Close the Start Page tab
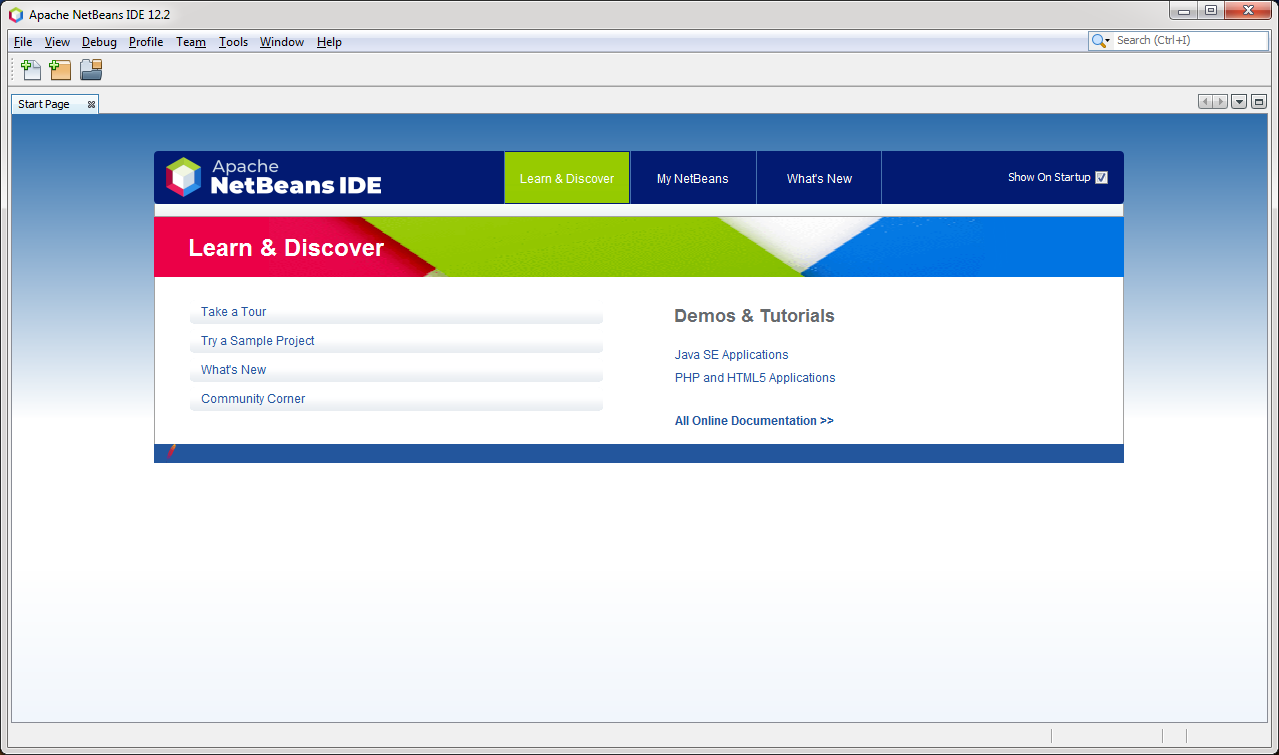 click(89, 103)
